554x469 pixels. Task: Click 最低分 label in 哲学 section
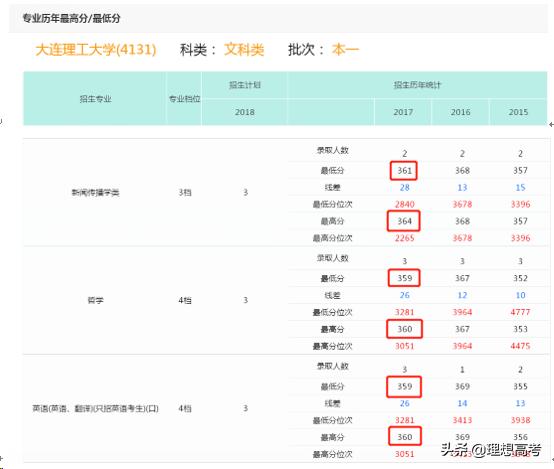click(x=332, y=279)
